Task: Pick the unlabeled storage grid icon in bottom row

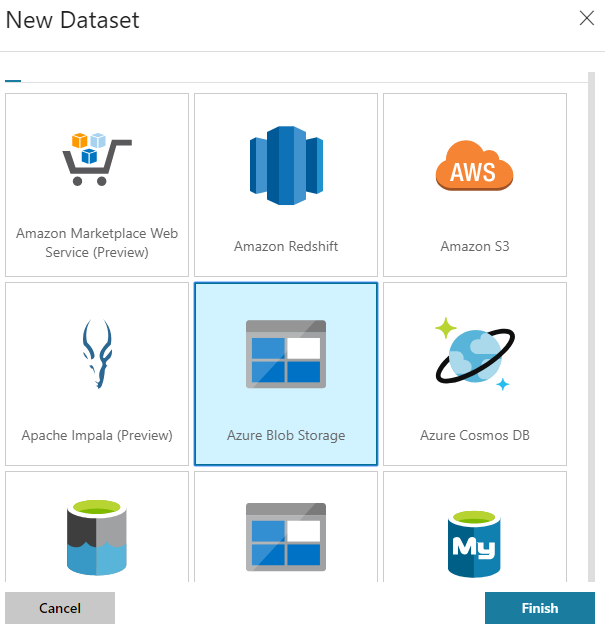Action: [286, 537]
